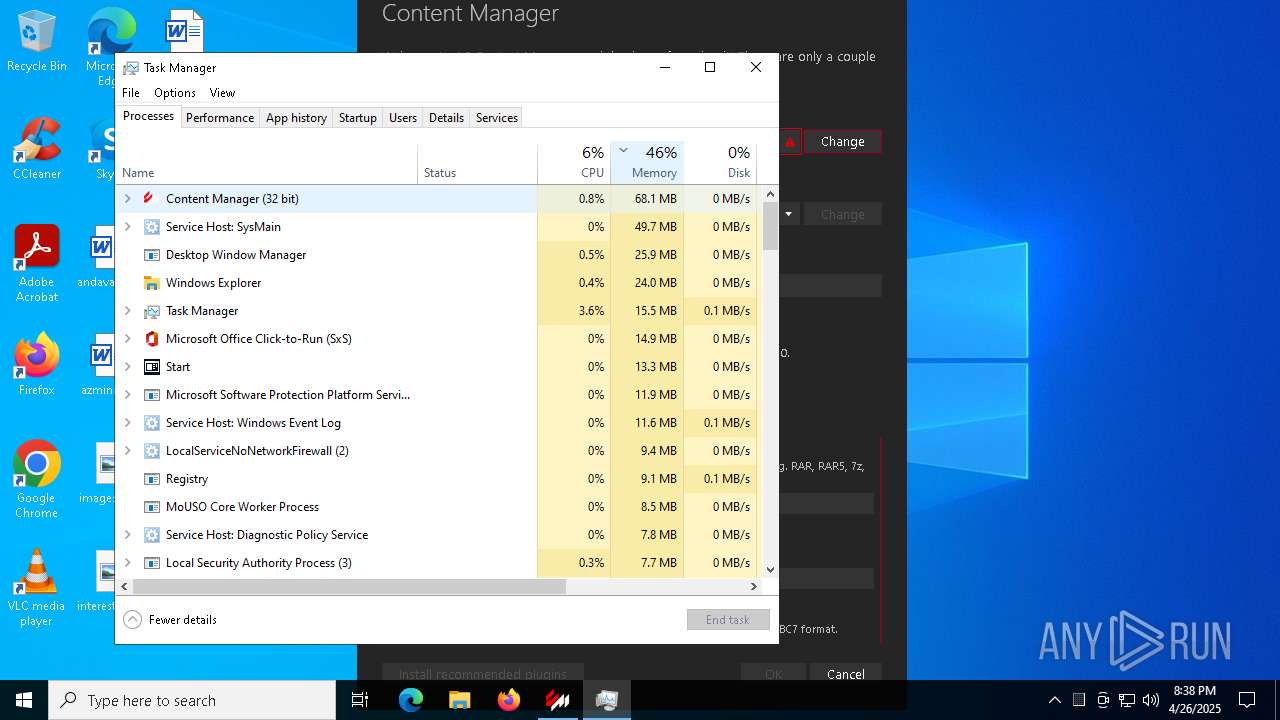Open Adobe Acrobat desktop icon

37,263
